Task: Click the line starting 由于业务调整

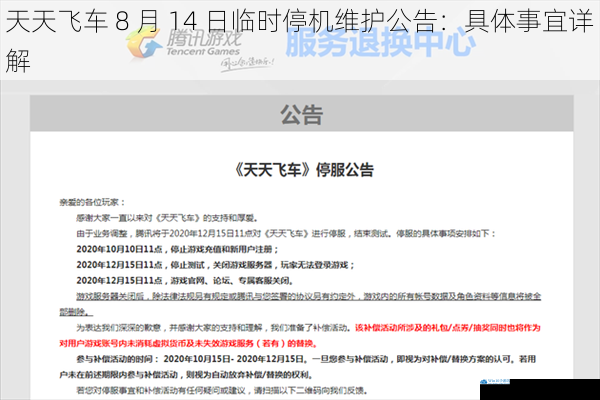Action: point(286,233)
